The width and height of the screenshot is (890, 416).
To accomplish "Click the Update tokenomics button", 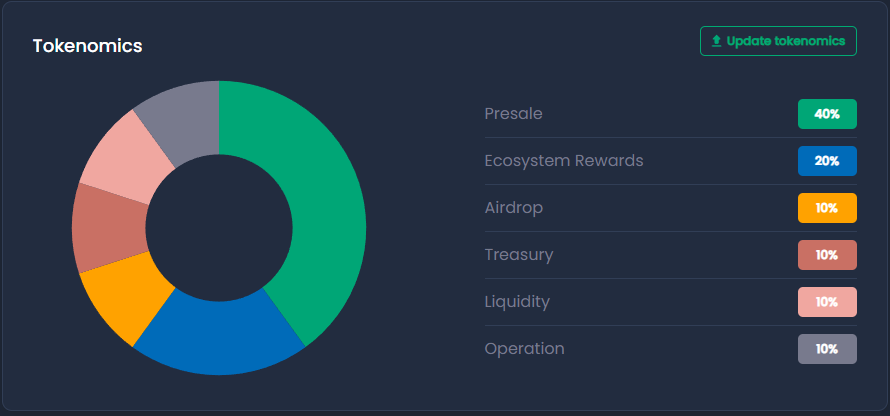I will pos(778,41).
